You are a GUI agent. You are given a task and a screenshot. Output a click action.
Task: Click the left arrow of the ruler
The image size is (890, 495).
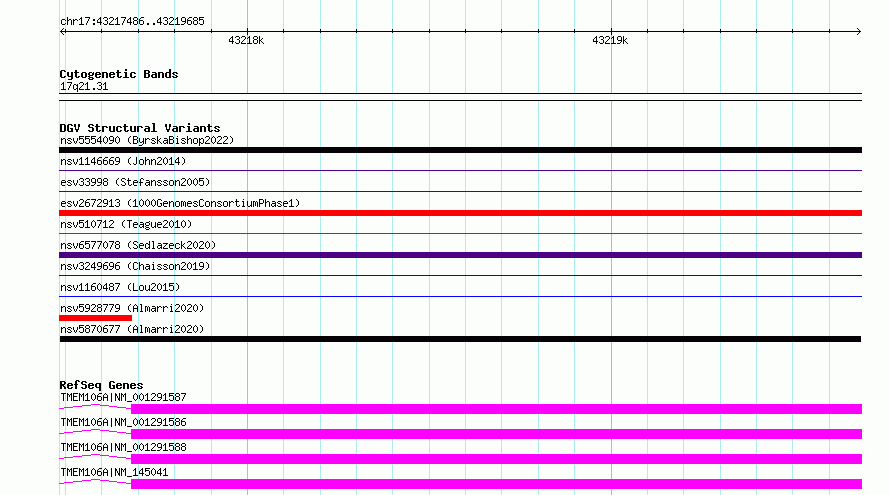click(x=62, y=31)
